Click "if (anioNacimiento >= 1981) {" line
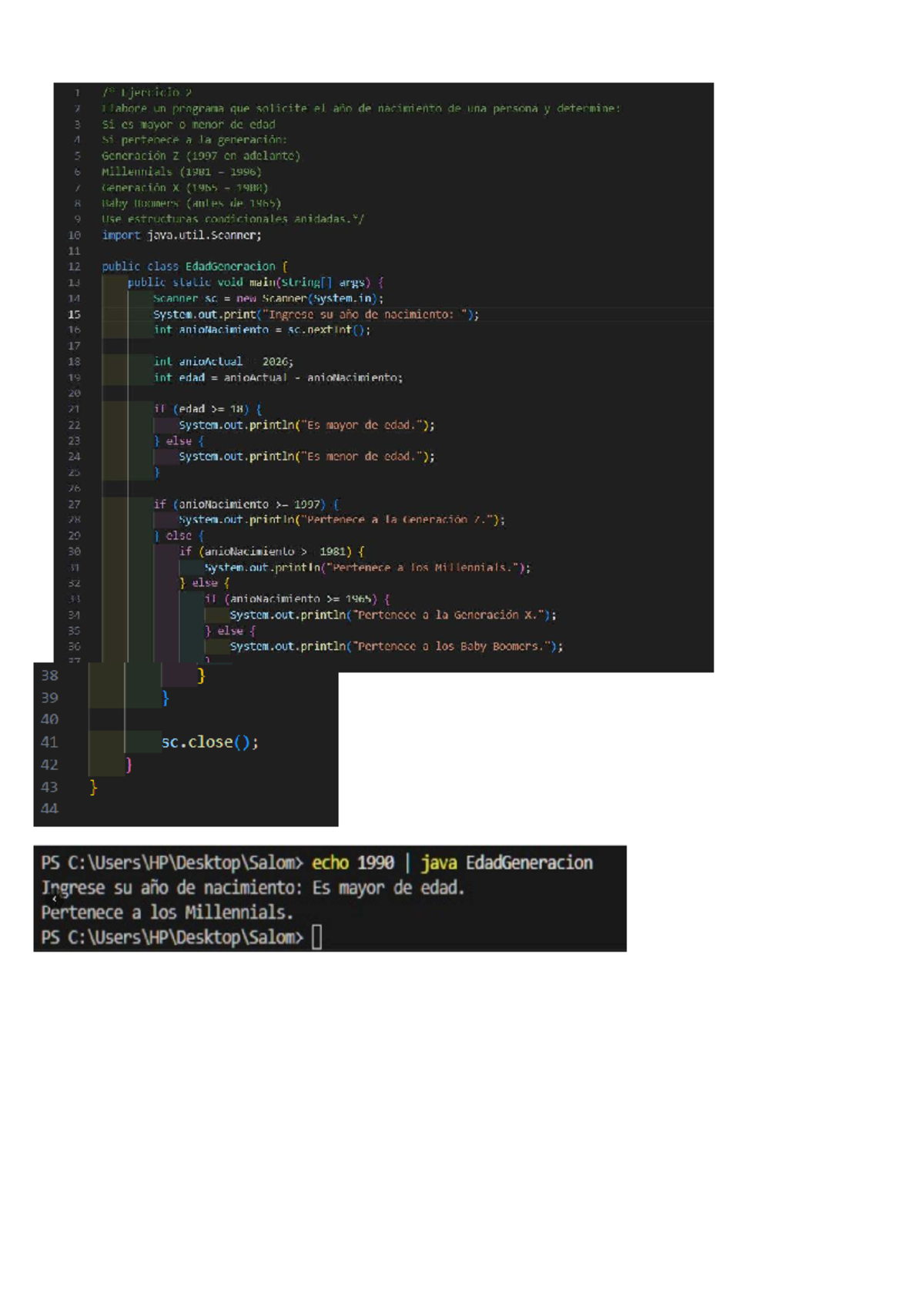924x1306 pixels. 272,551
